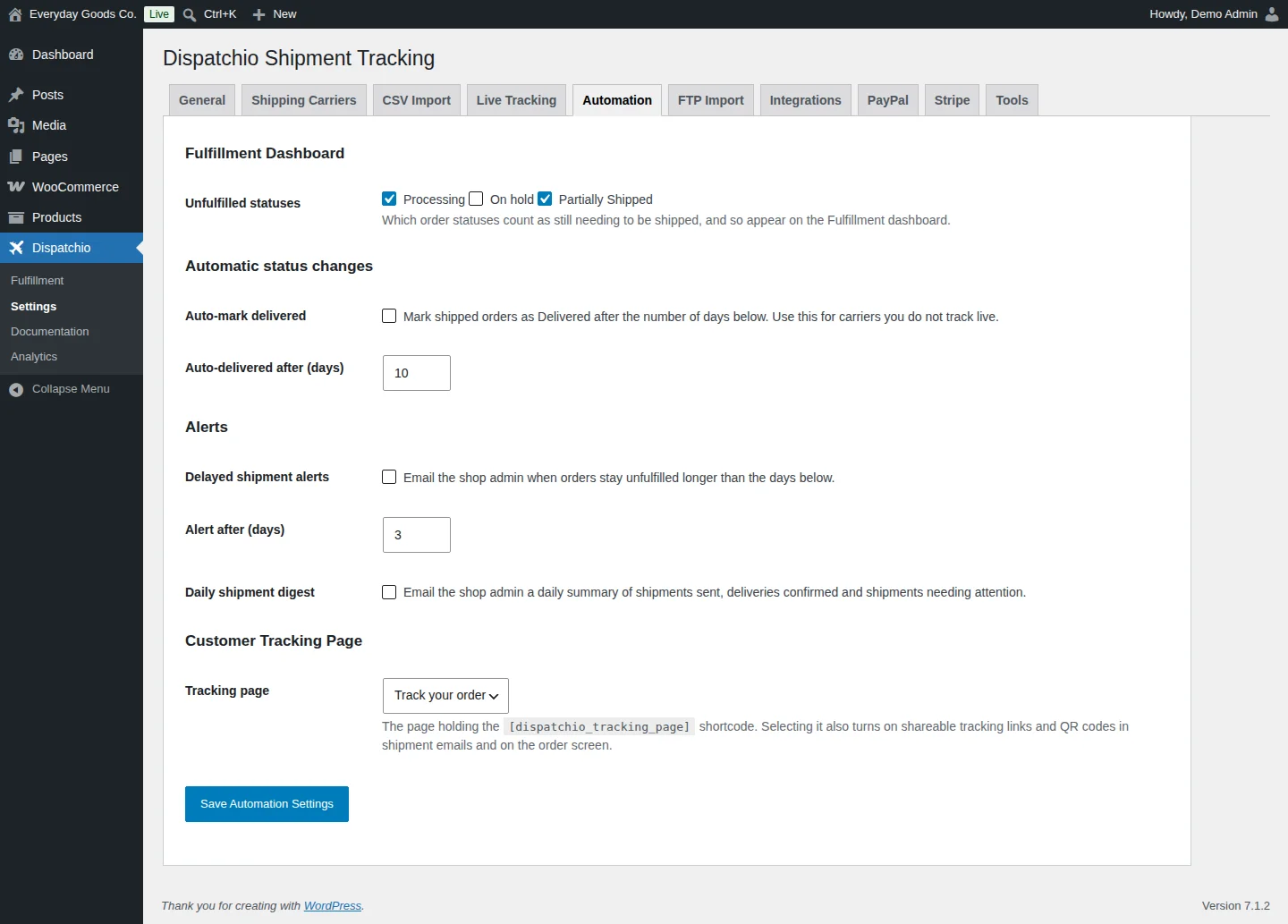
Task: Switch to the Shipping Carriers tab
Action: 304,100
